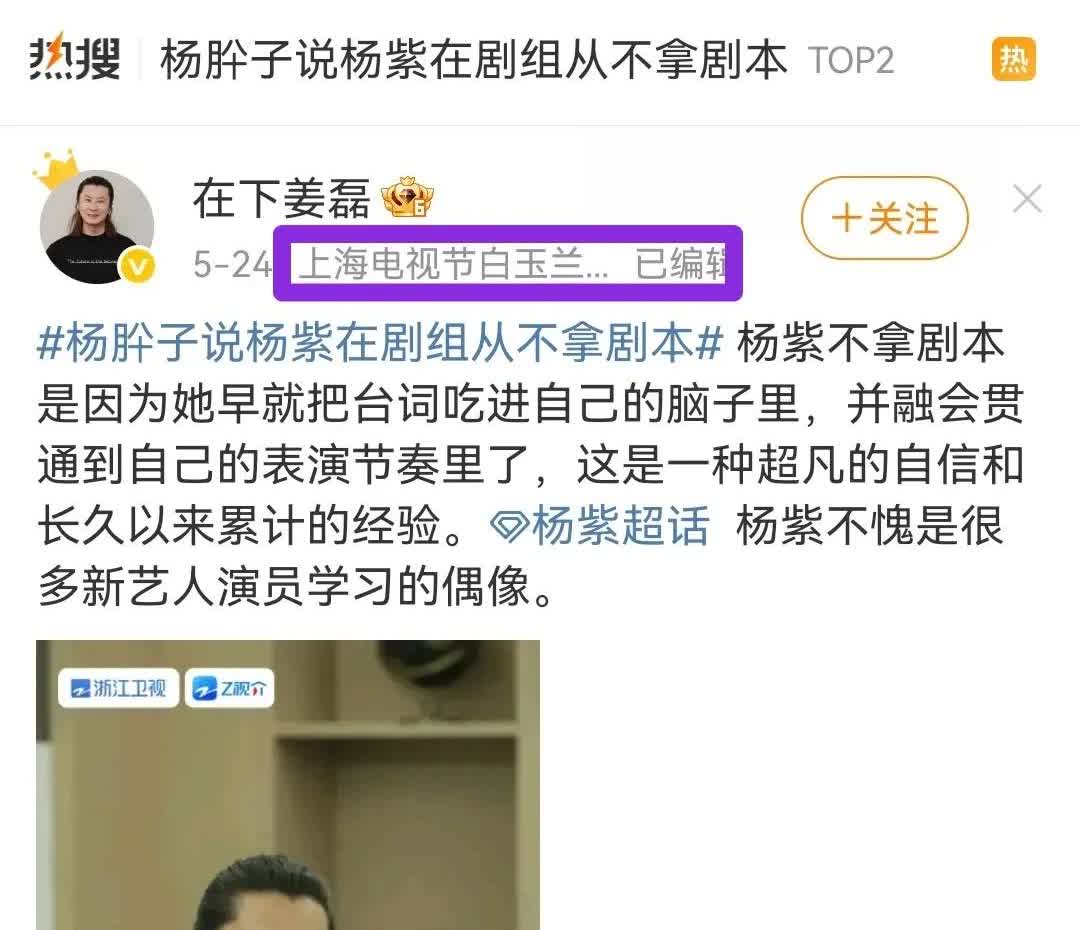The height and width of the screenshot is (930, 1080).
Task: Tap the yellow V verification badge
Action: coord(138,267)
